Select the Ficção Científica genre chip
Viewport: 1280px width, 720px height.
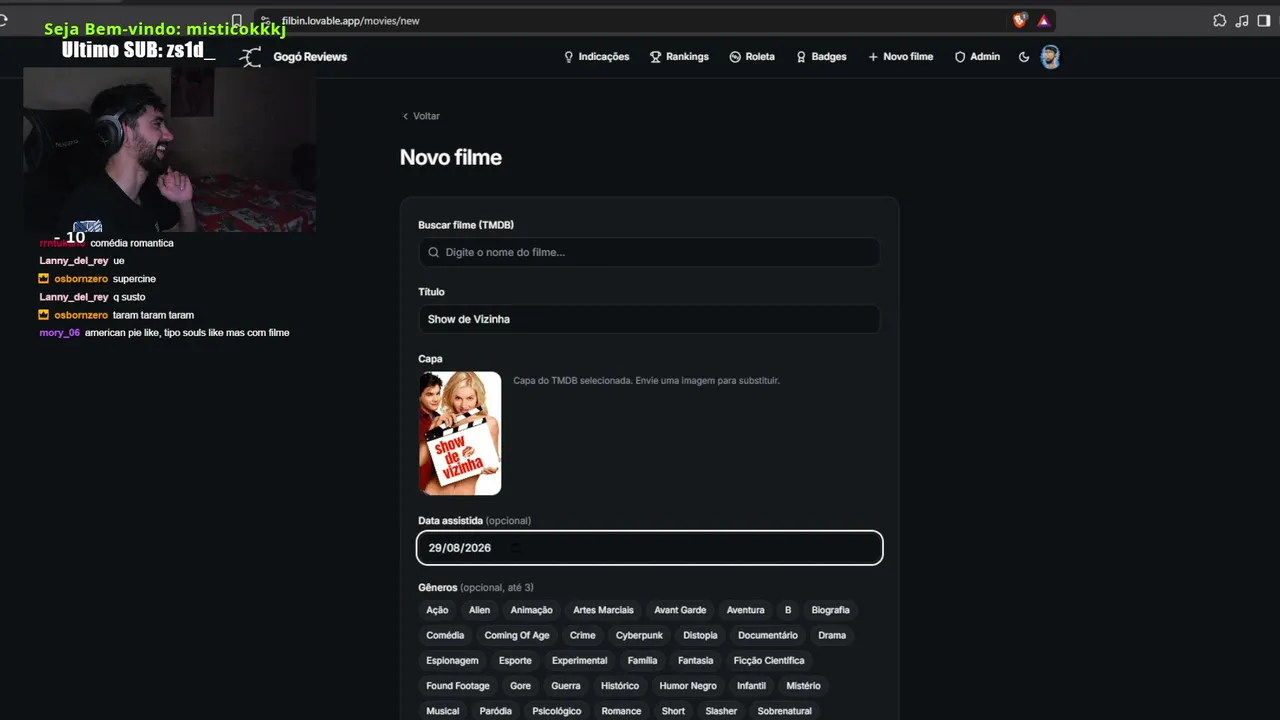(x=769, y=660)
